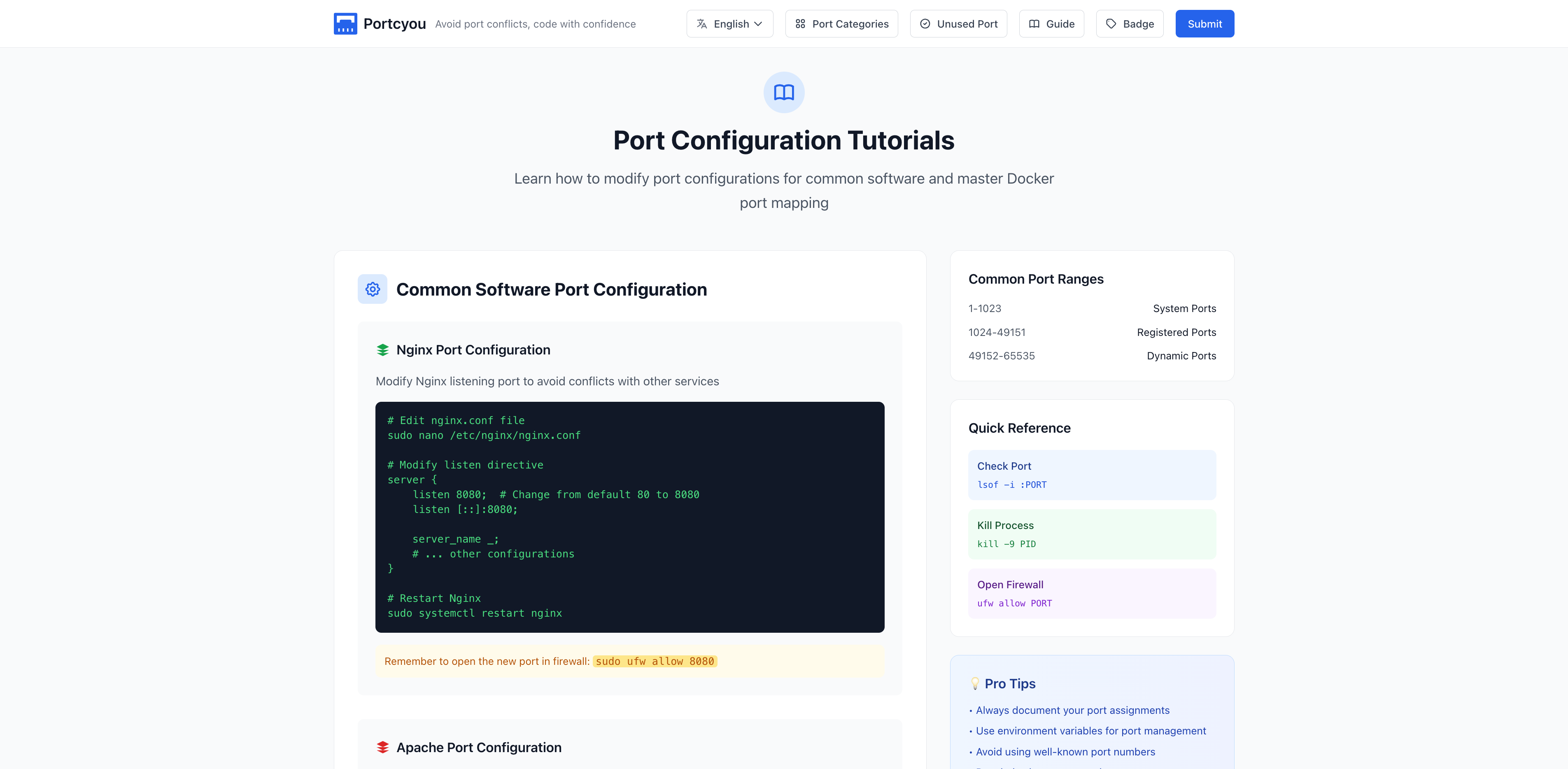This screenshot has width=1568, height=769.
Task: Click the lightbulb icon next to Pro Tips
Action: tap(974, 684)
